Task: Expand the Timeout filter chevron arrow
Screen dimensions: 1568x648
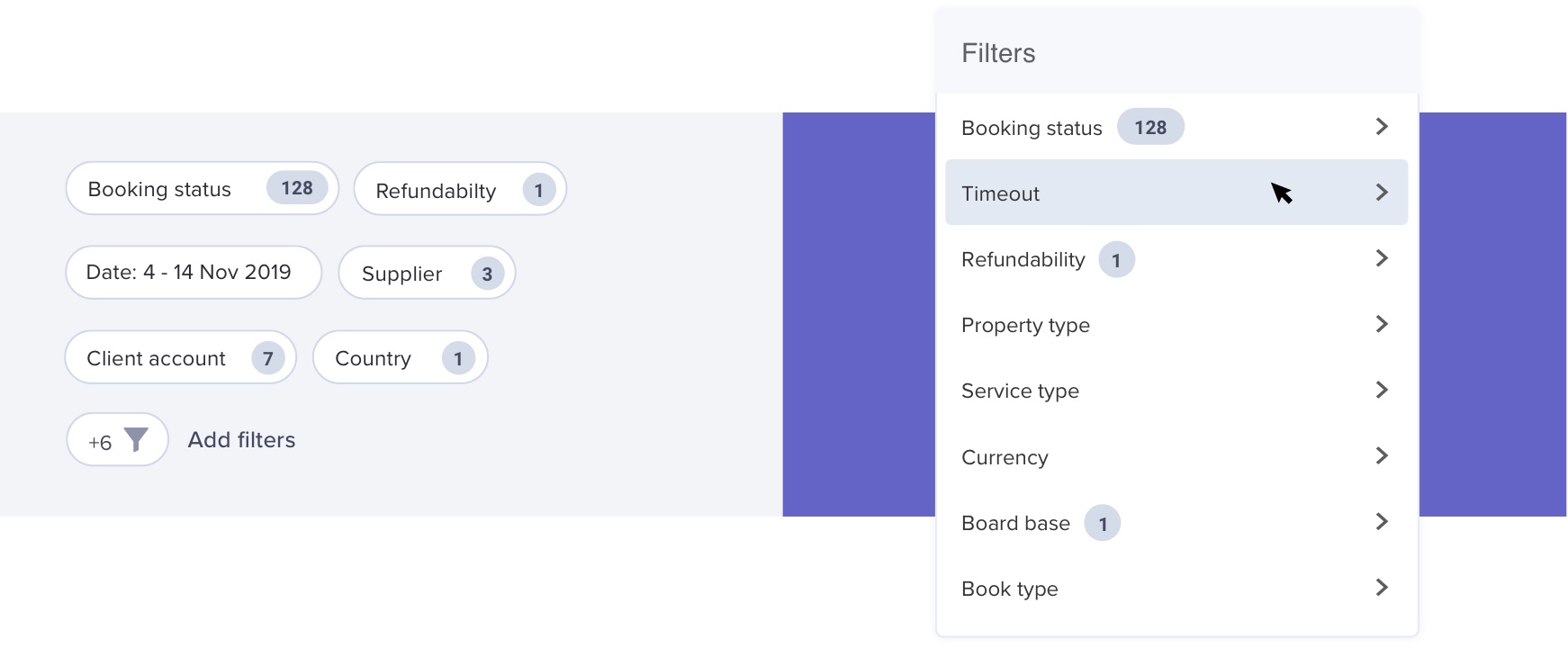Action: [x=1382, y=193]
